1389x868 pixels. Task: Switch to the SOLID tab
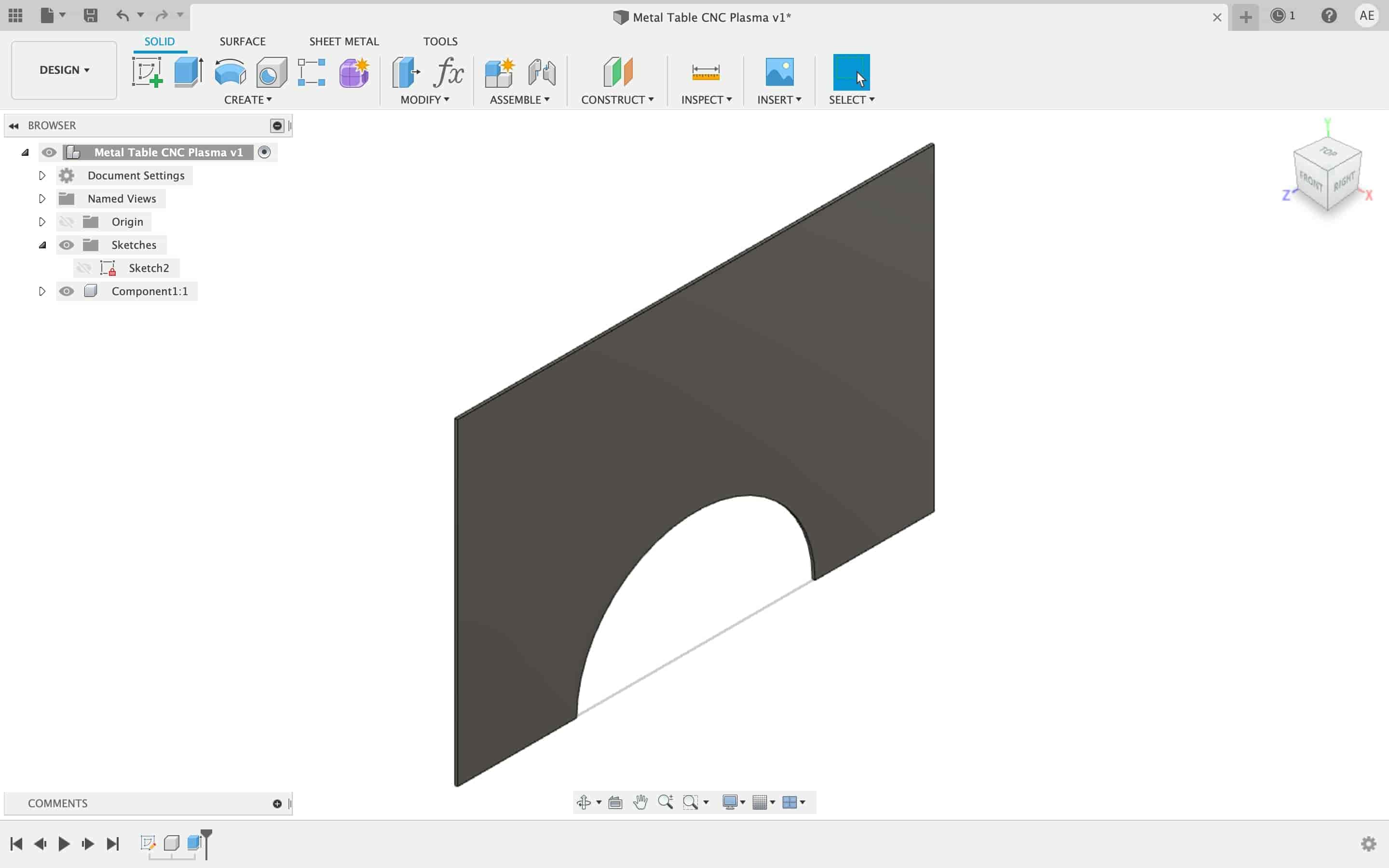(x=160, y=41)
